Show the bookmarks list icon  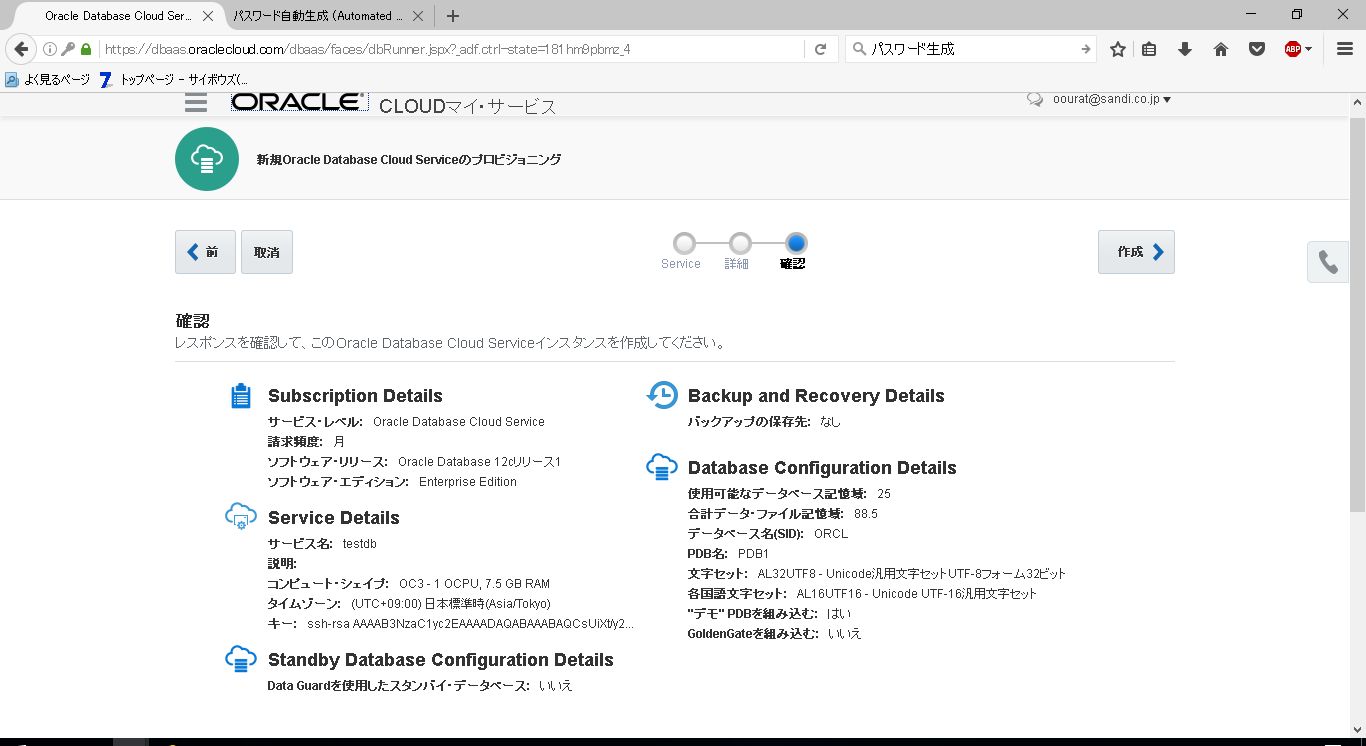pos(1149,49)
